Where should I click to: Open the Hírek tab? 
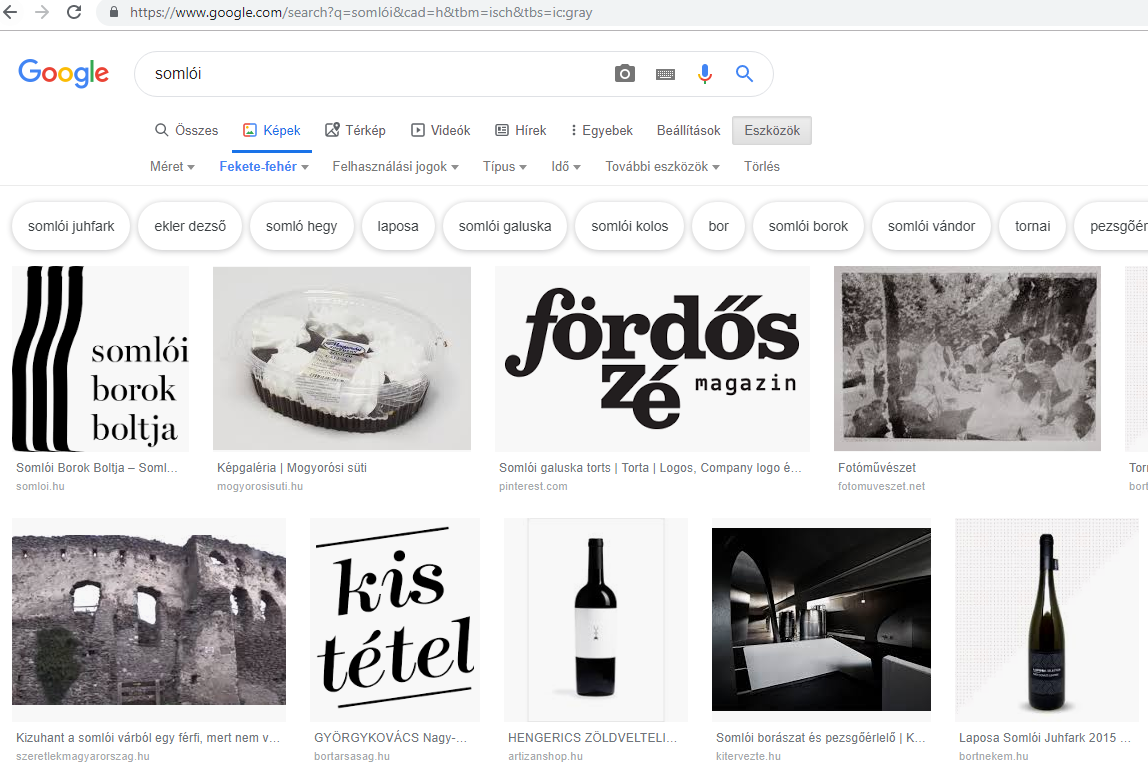521,130
